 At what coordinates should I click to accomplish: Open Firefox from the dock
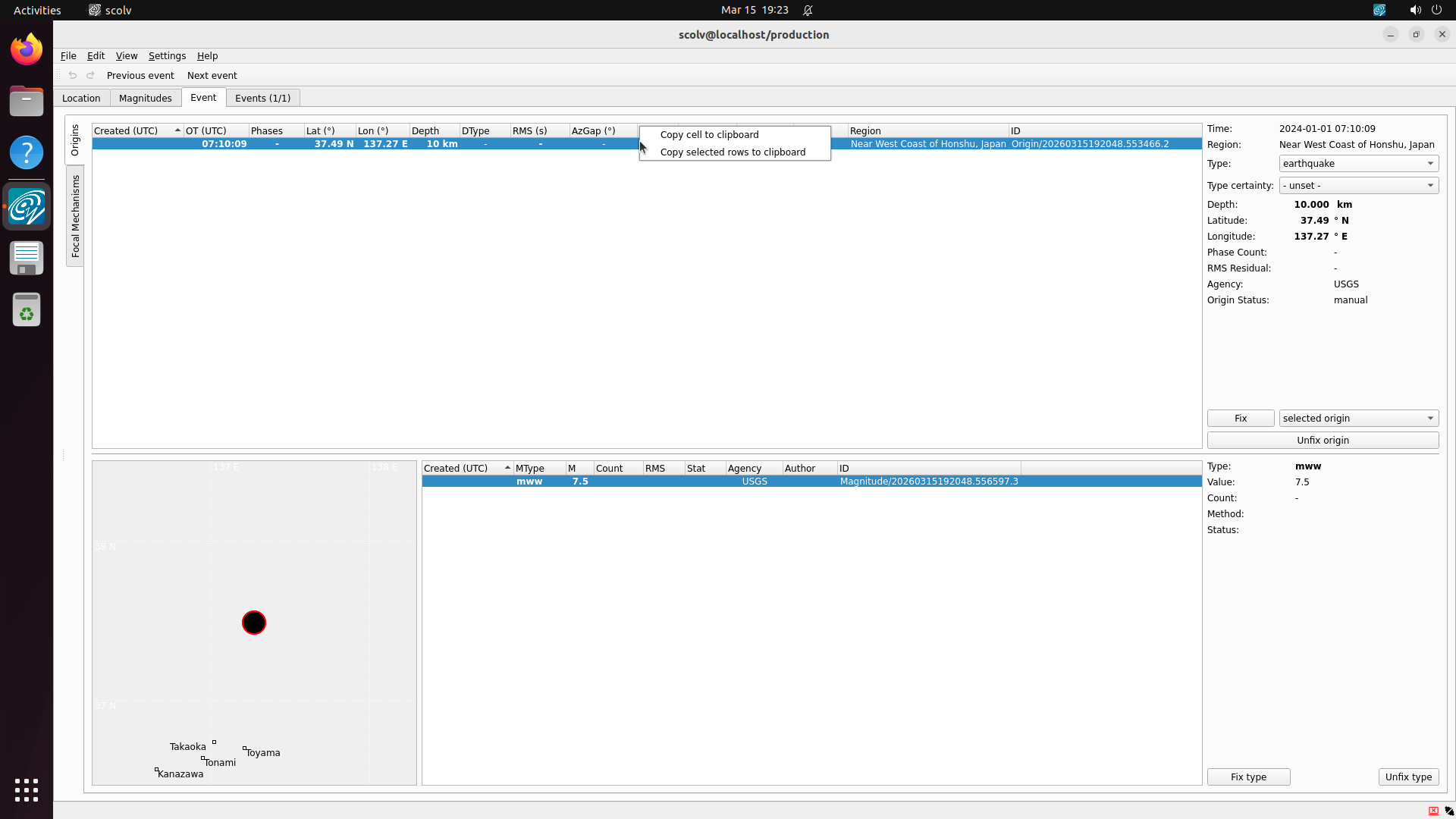coord(27,50)
